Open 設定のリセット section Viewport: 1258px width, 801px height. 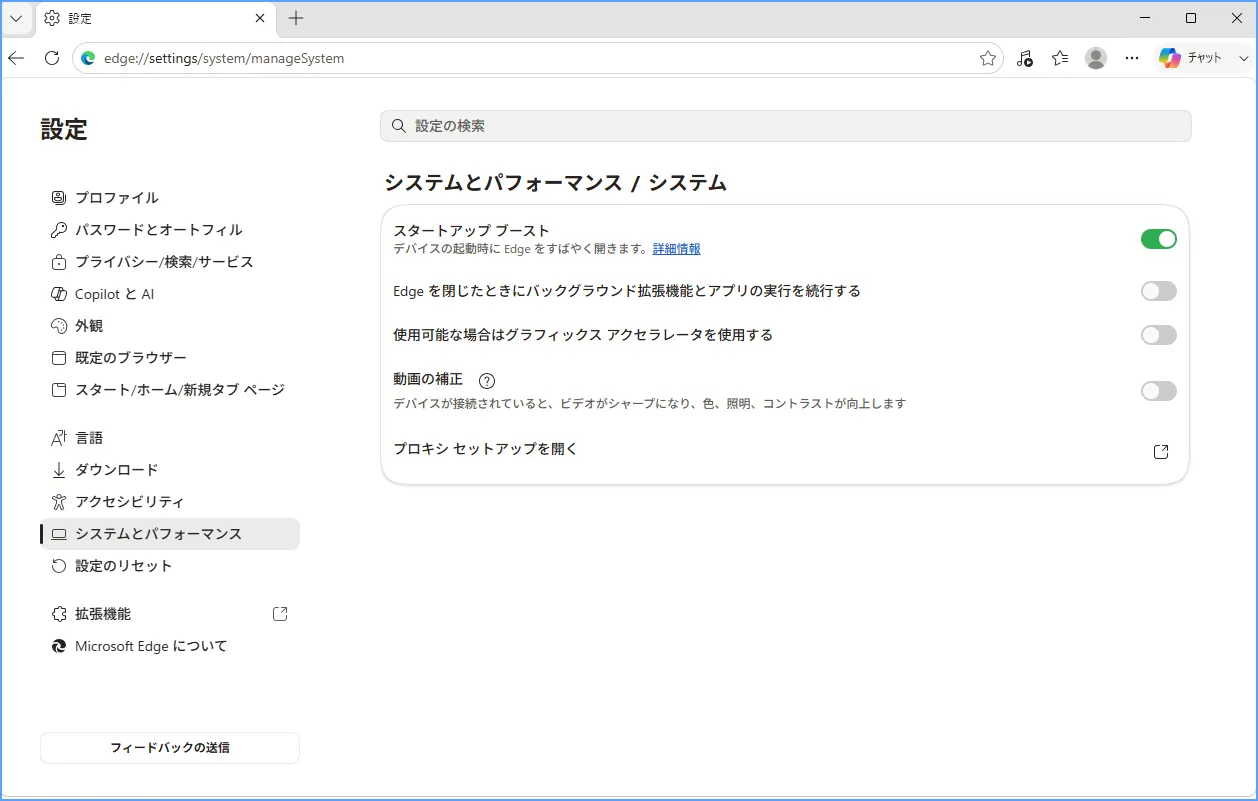tap(170, 566)
